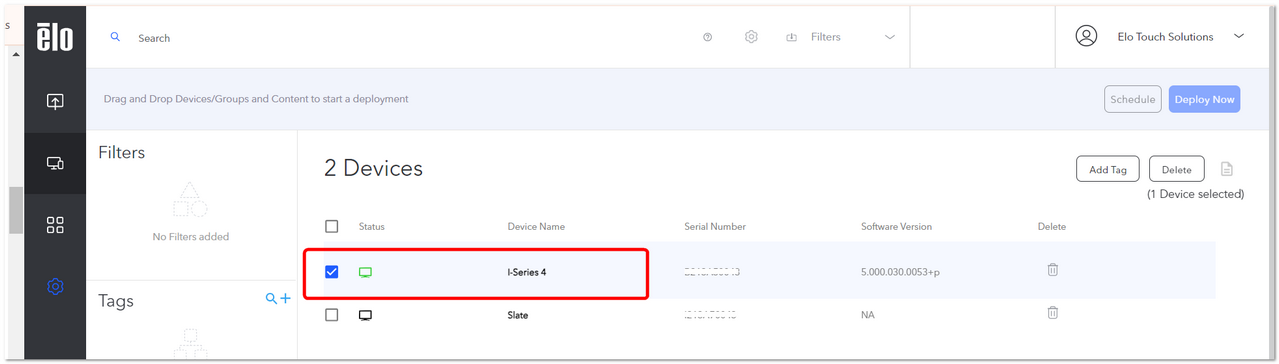Click the Filters download icon

tap(792, 37)
